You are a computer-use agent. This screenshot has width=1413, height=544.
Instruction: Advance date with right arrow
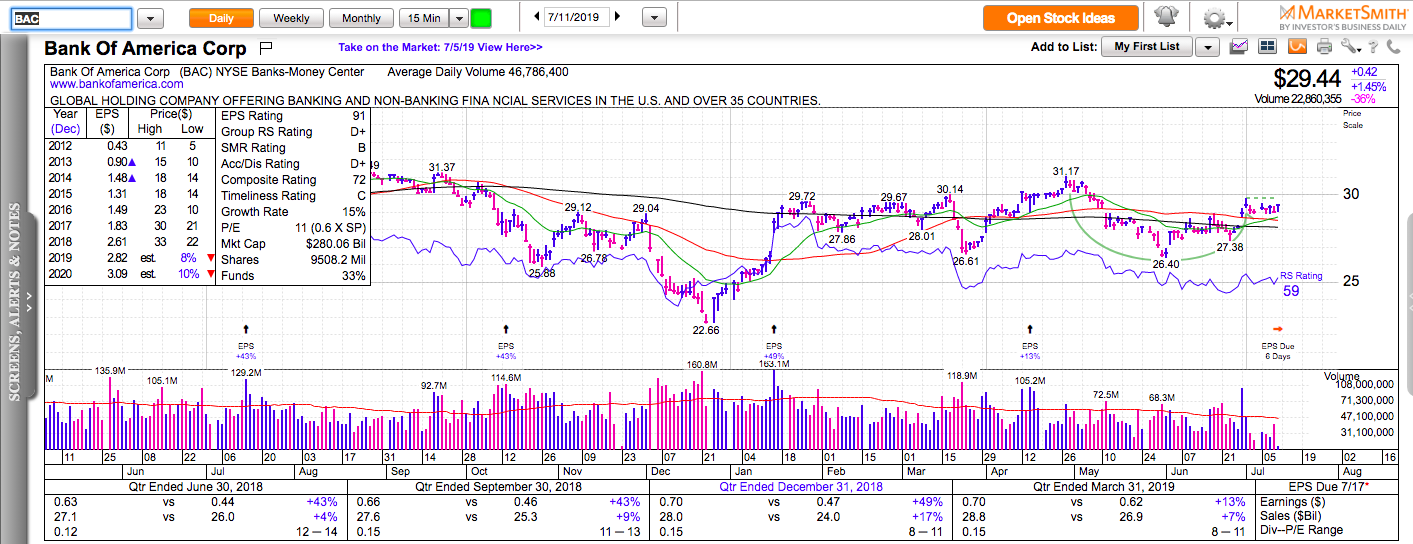(618, 17)
